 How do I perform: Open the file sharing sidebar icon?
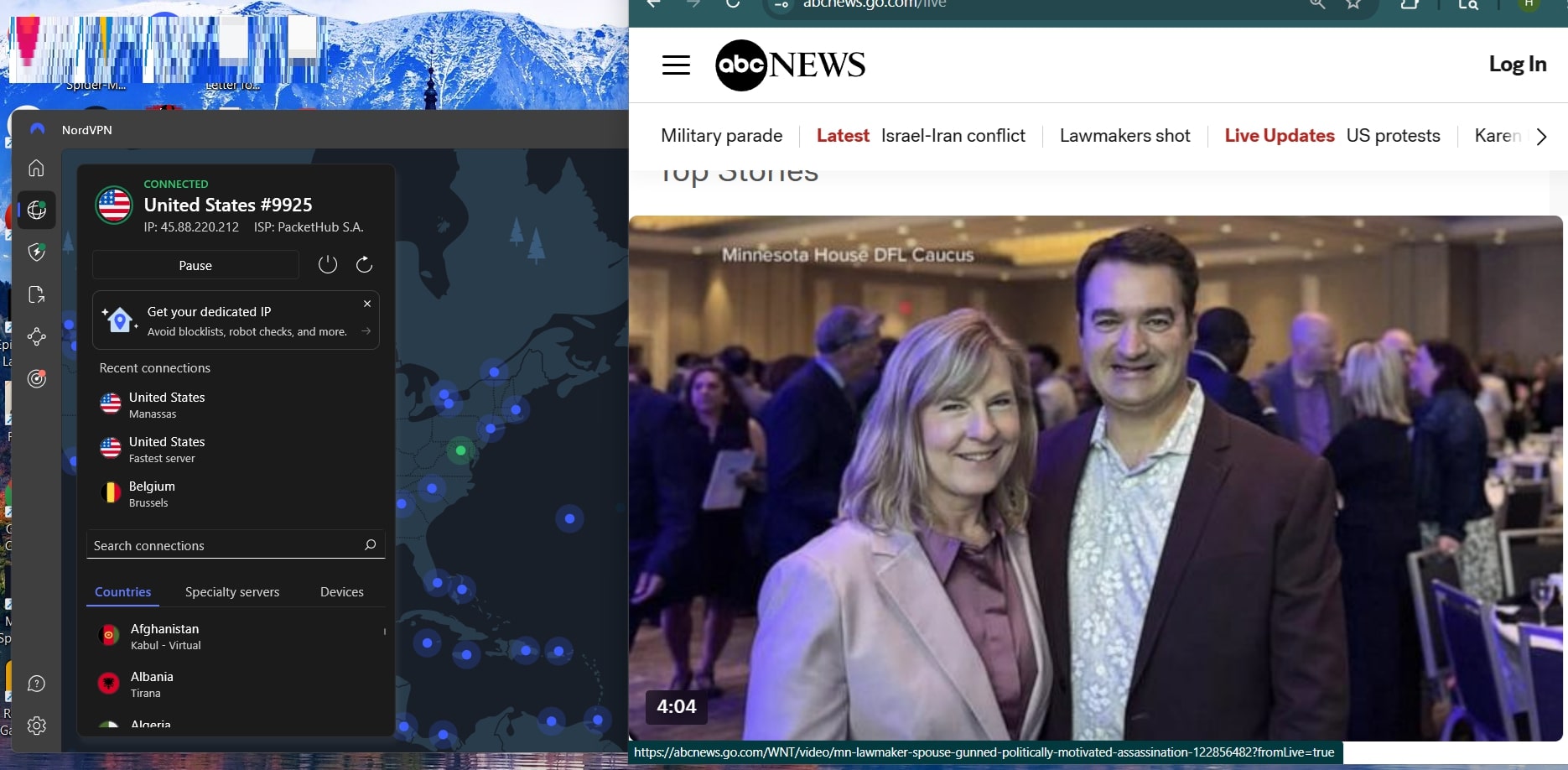[x=36, y=294]
